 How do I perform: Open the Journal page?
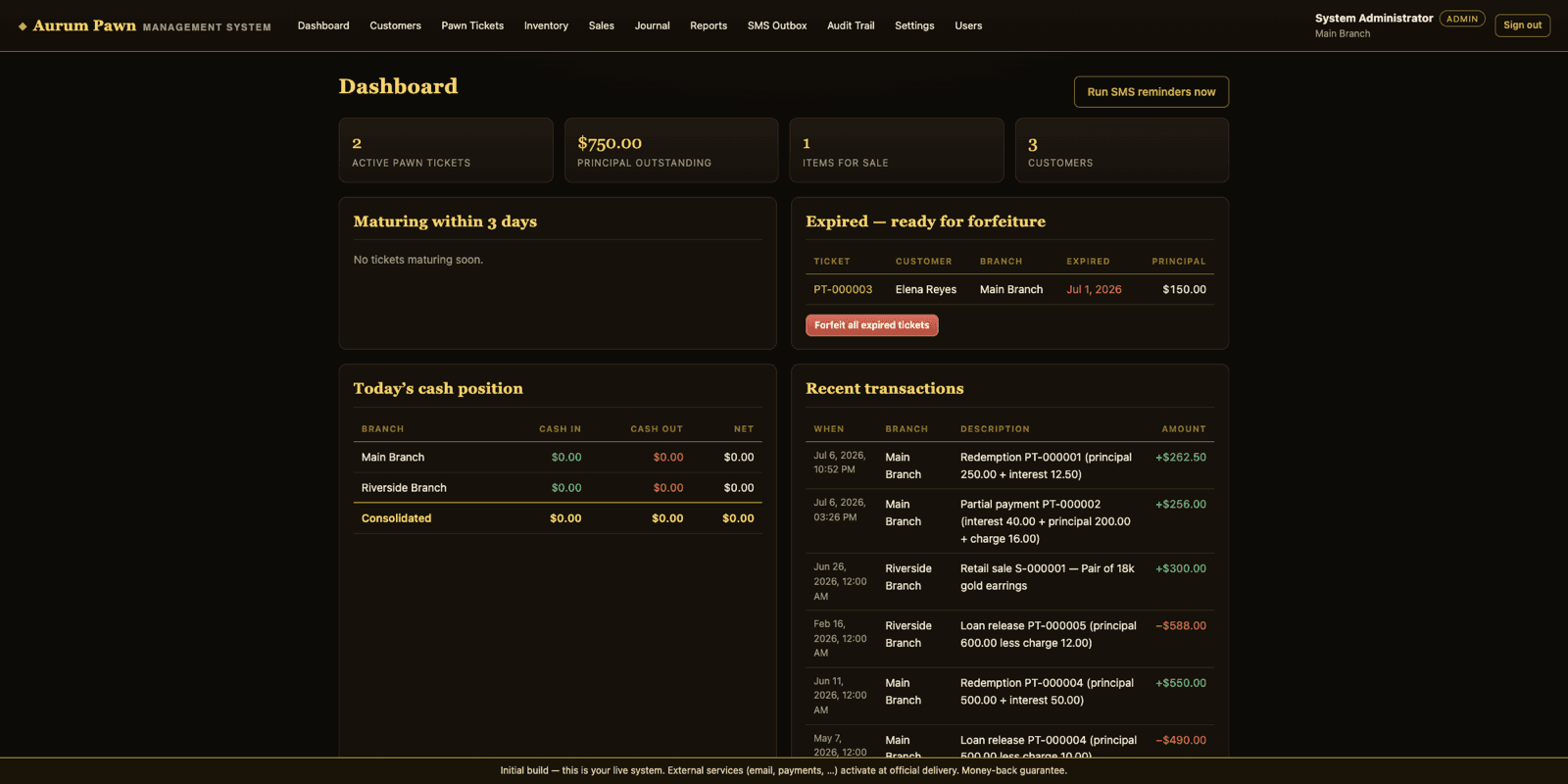(x=652, y=25)
